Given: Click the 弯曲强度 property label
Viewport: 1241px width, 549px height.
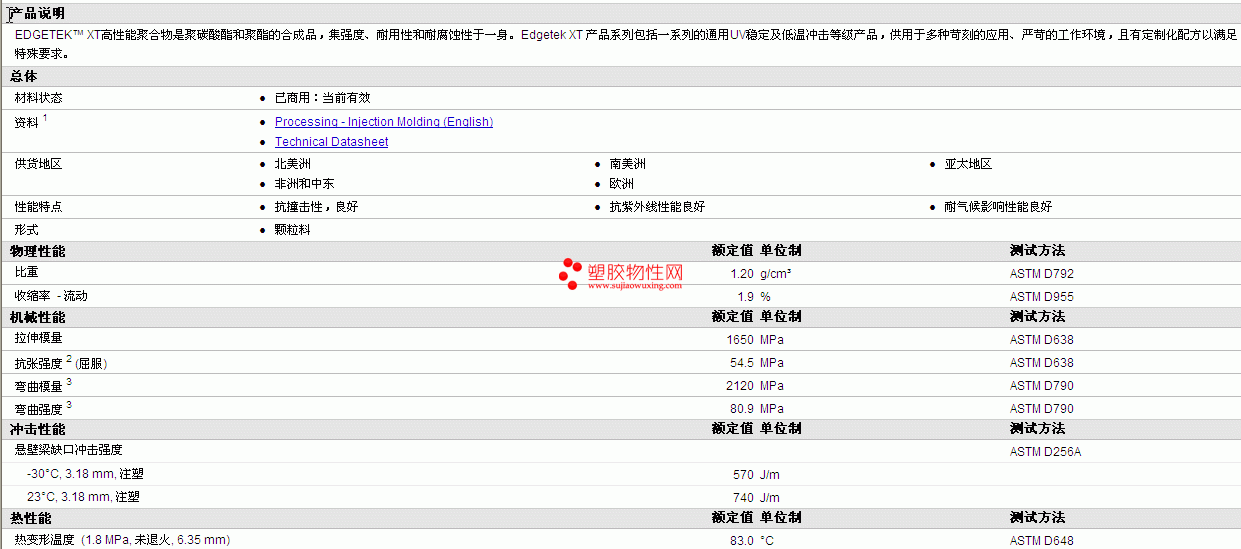Looking at the screenshot, I should 43,408.
